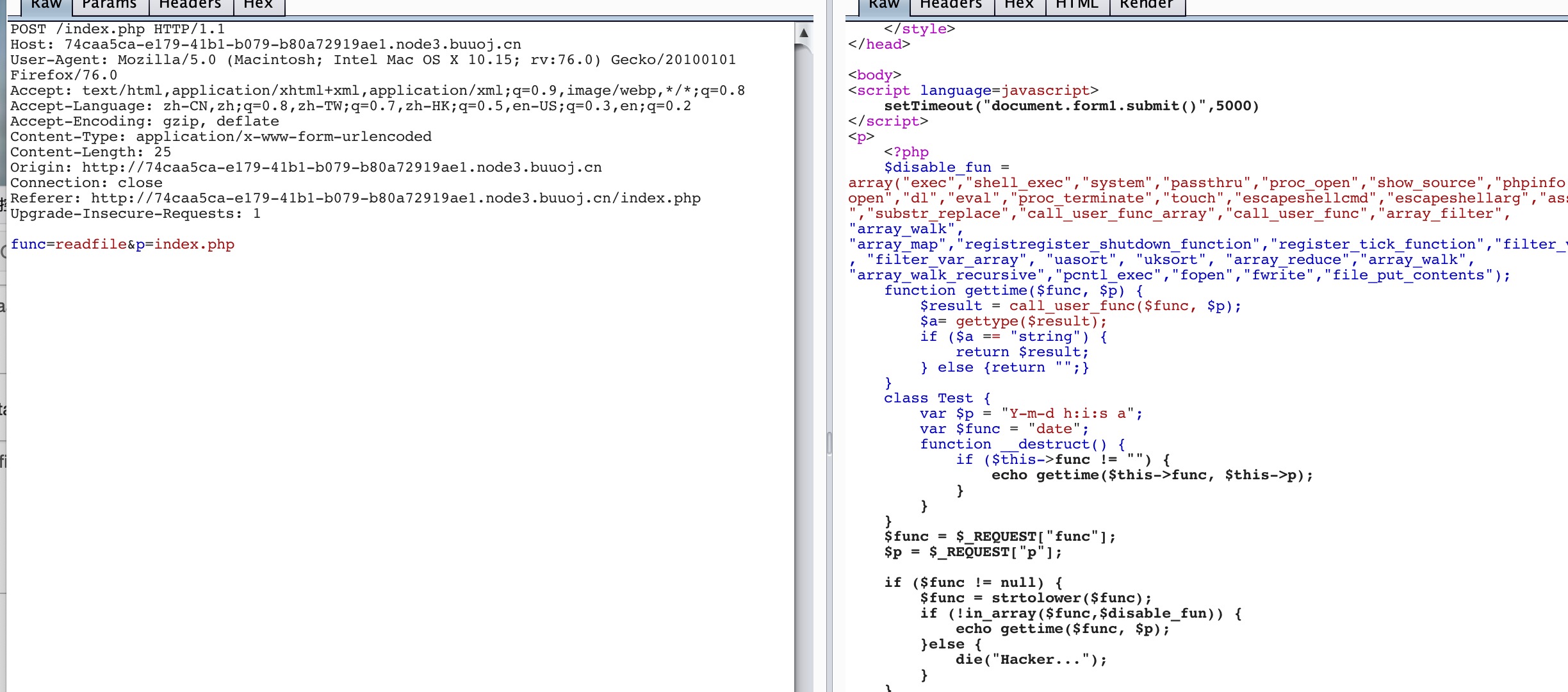The height and width of the screenshot is (692, 1568).
Task: Switch to the request Raw tab
Action: pyautogui.click(x=46, y=6)
